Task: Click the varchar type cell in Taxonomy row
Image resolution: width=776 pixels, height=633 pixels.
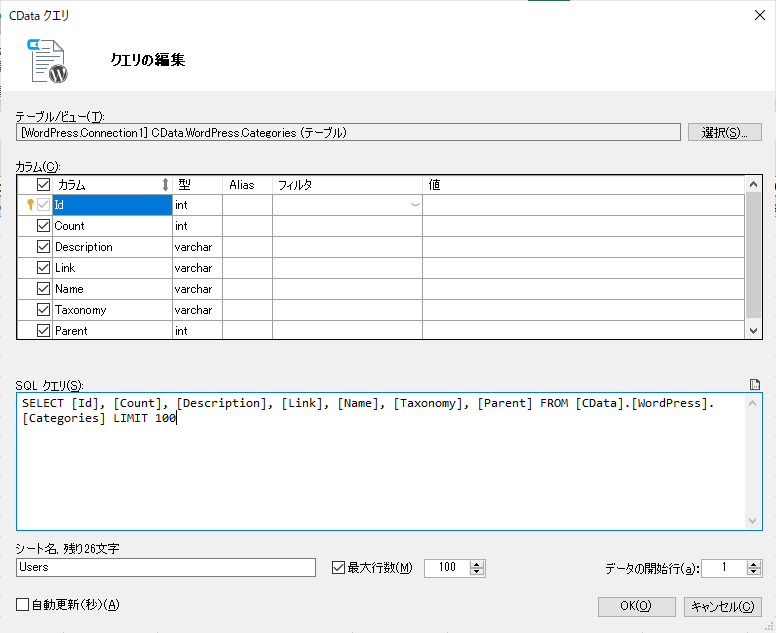Action: point(197,310)
